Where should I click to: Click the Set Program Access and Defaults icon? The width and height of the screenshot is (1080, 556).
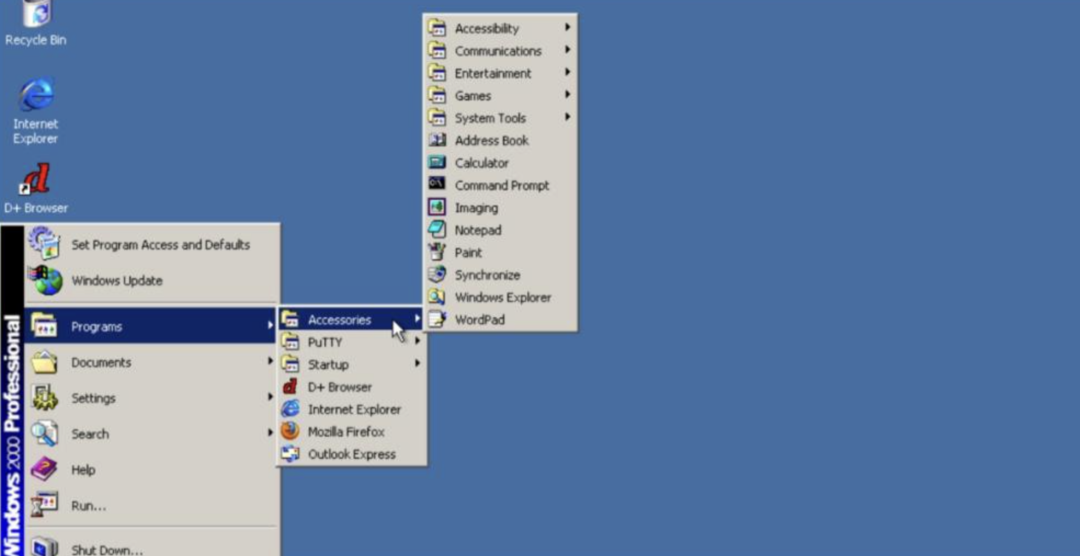(x=45, y=245)
